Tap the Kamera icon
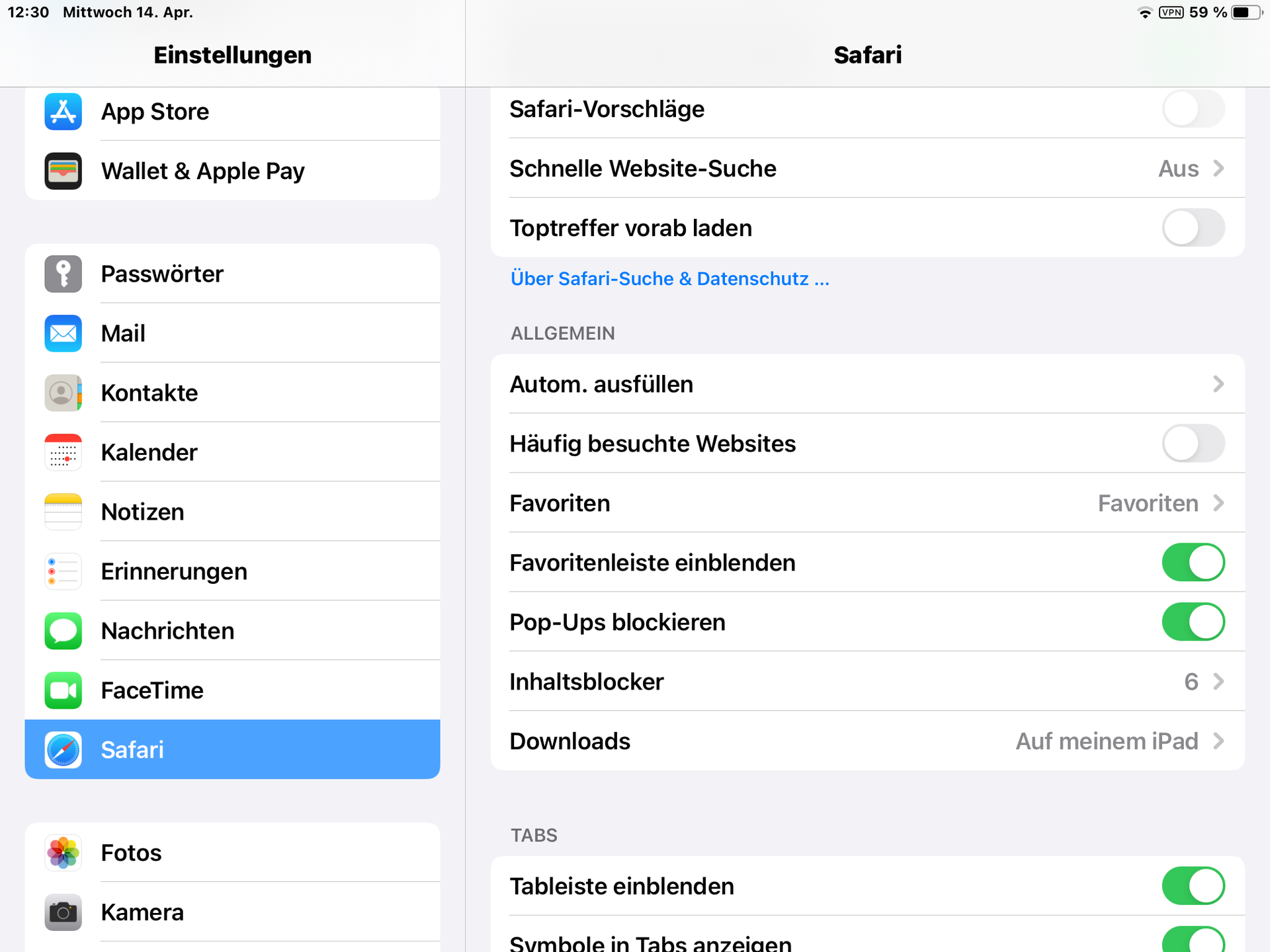The image size is (1270, 952). 63,912
